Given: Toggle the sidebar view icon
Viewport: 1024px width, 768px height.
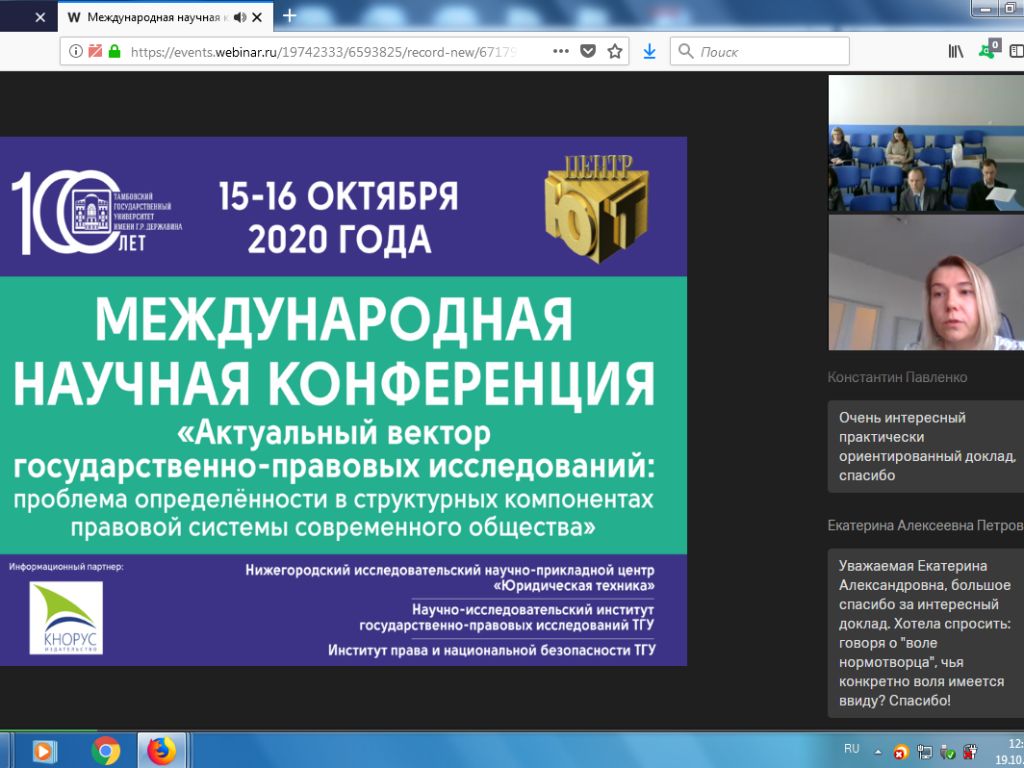Looking at the screenshot, I should [1017, 51].
